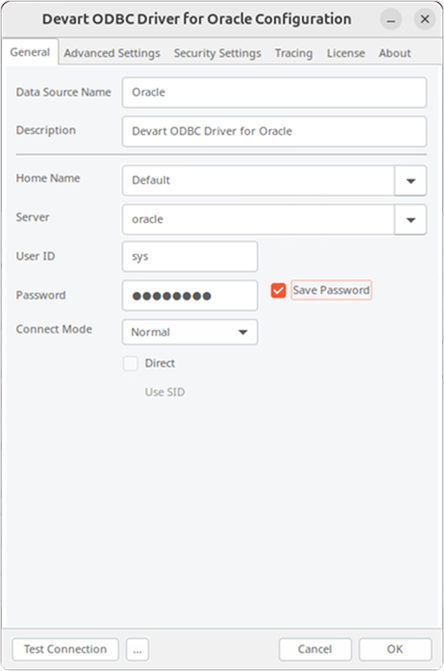
Task: Click the Connect Mode label
Action: pyautogui.click(x=54, y=329)
